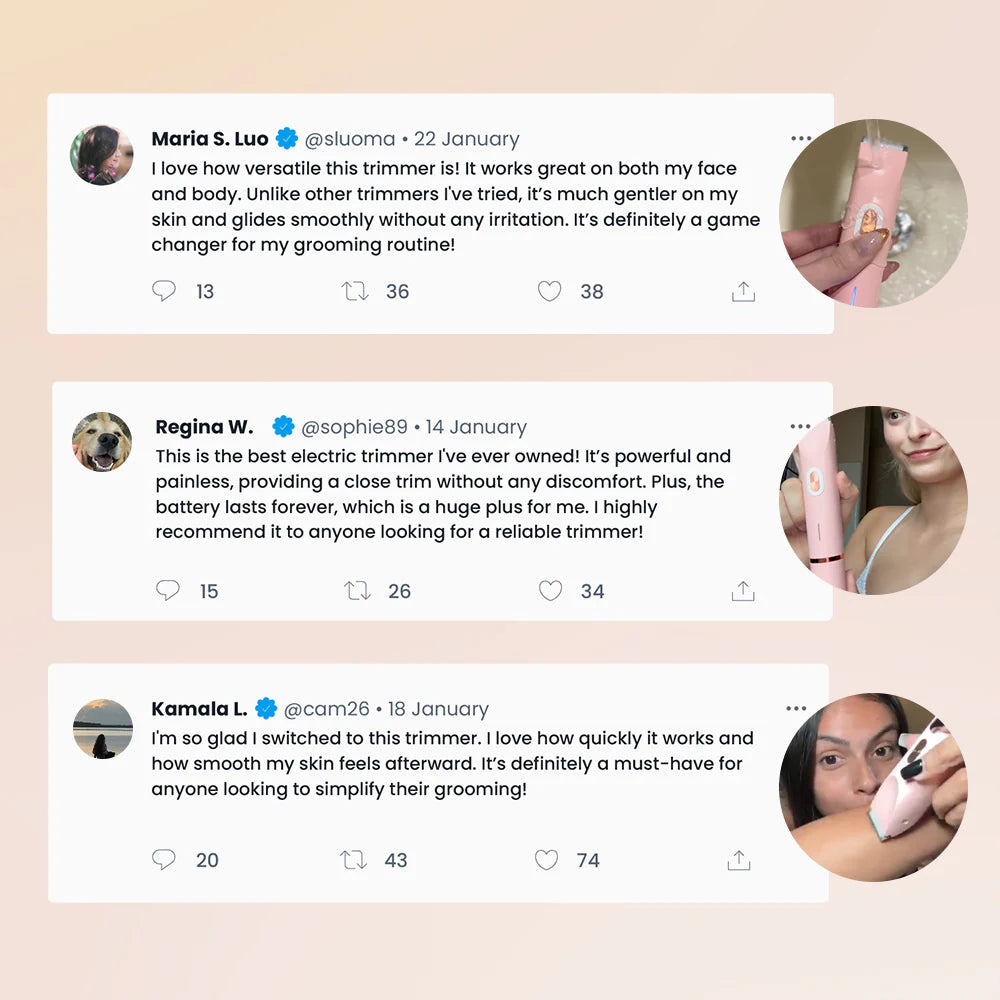Share Maria S. Luo's tweet

coord(743,291)
